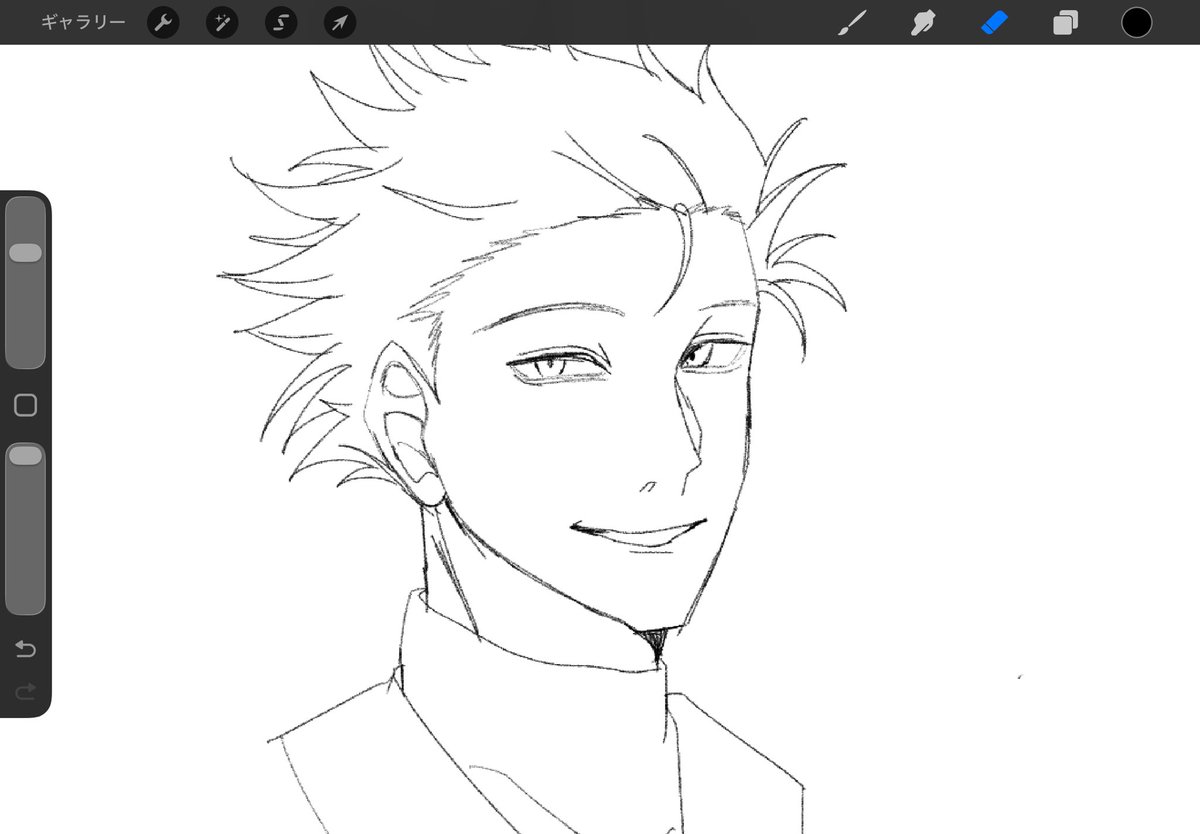This screenshot has height=834, width=1200.
Task: Open the black color picker circle
Action: click(x=1136, y=22)
